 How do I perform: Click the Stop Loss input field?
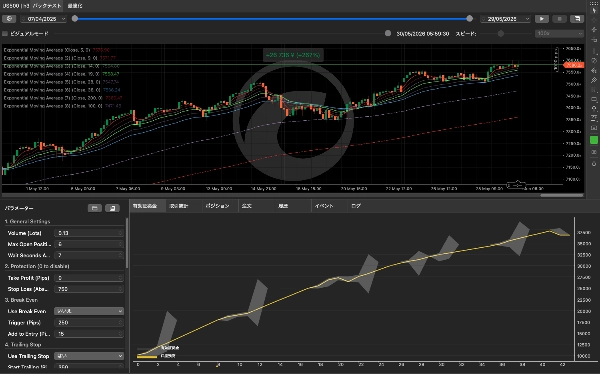(89, 289)
